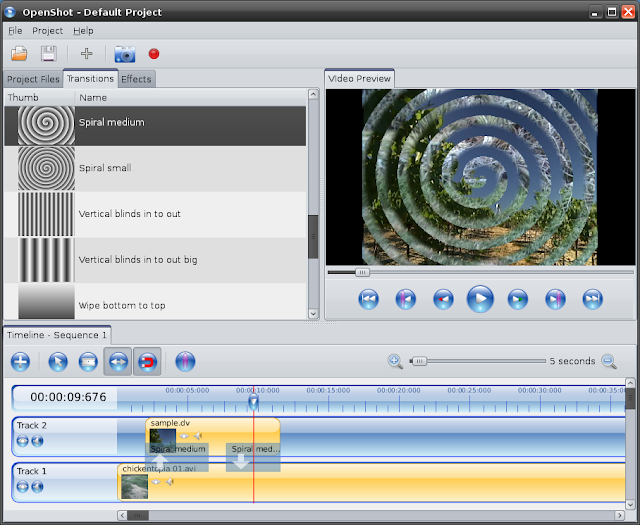Click the timeline zoom slider handle
This screenshot has height=525, width=640.
pyautogui.click(x=420, y=361)
